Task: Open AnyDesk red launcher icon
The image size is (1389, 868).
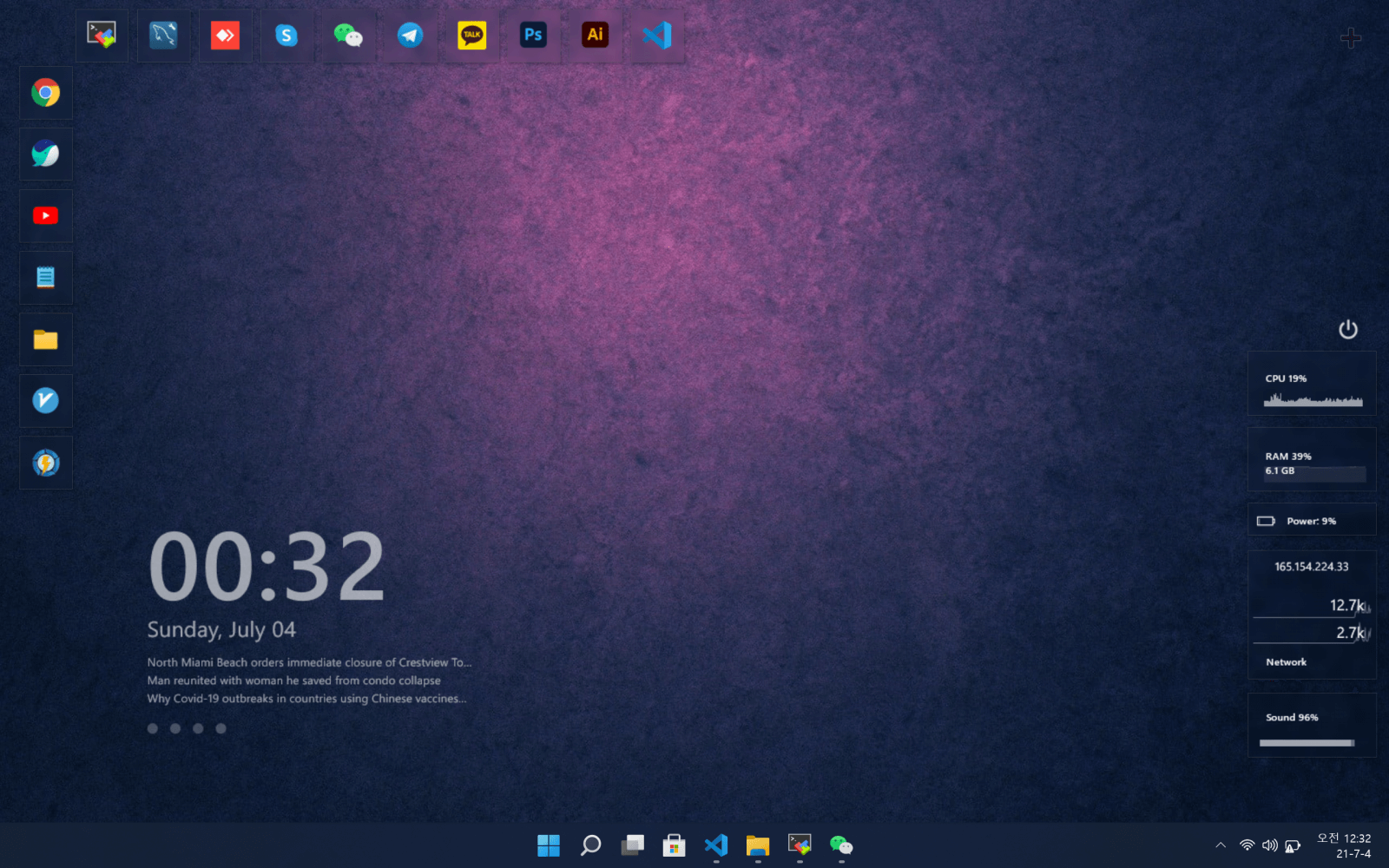Action: tap(225, 36)
